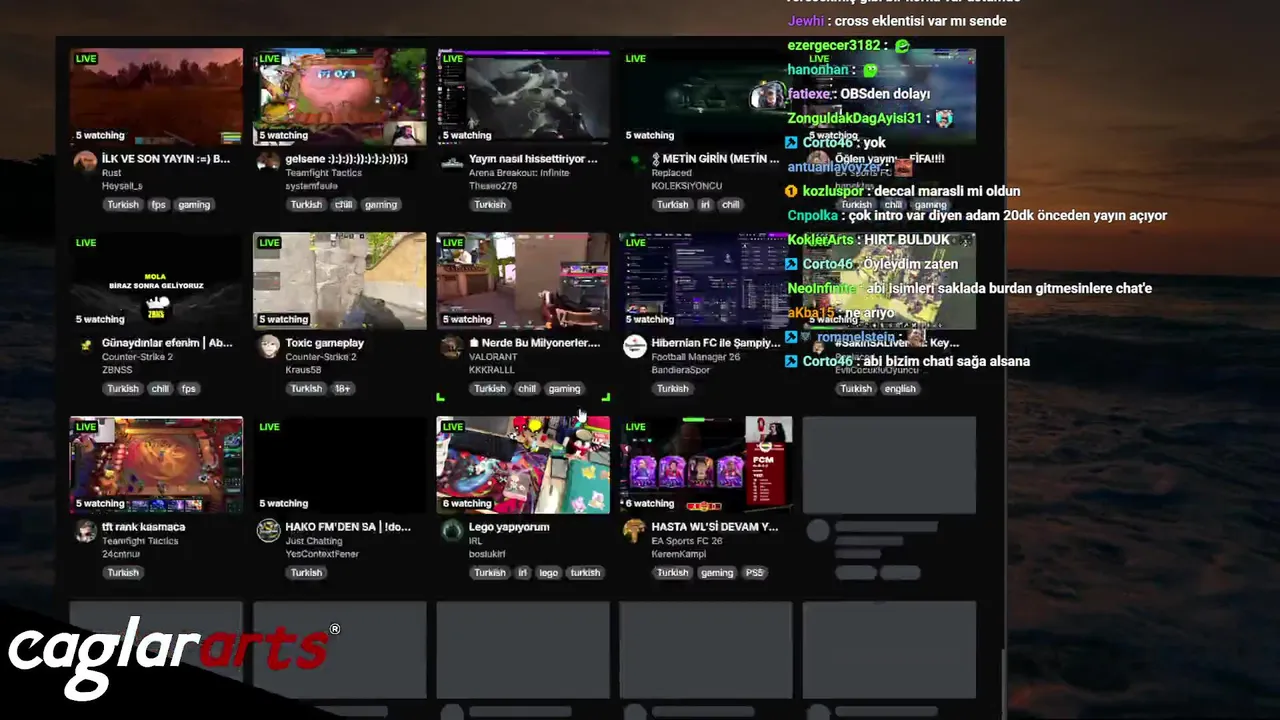This screenshot has width=1280, height=720.
Task: Open 24cmnur avatar beside tft rank kasmaca
Action: pyautogui.click(x=85, y=530)
